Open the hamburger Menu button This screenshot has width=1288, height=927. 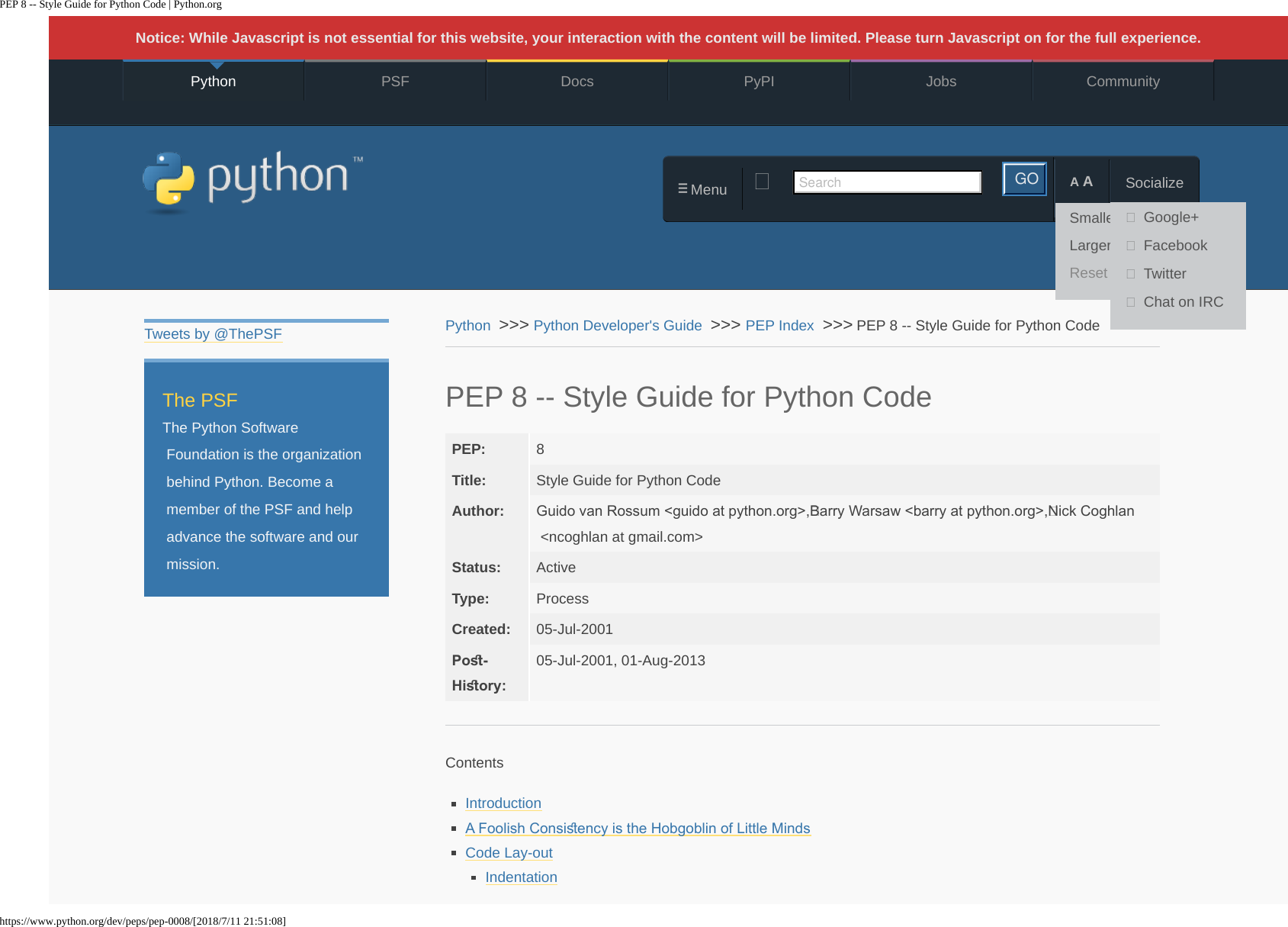[702, 189]
